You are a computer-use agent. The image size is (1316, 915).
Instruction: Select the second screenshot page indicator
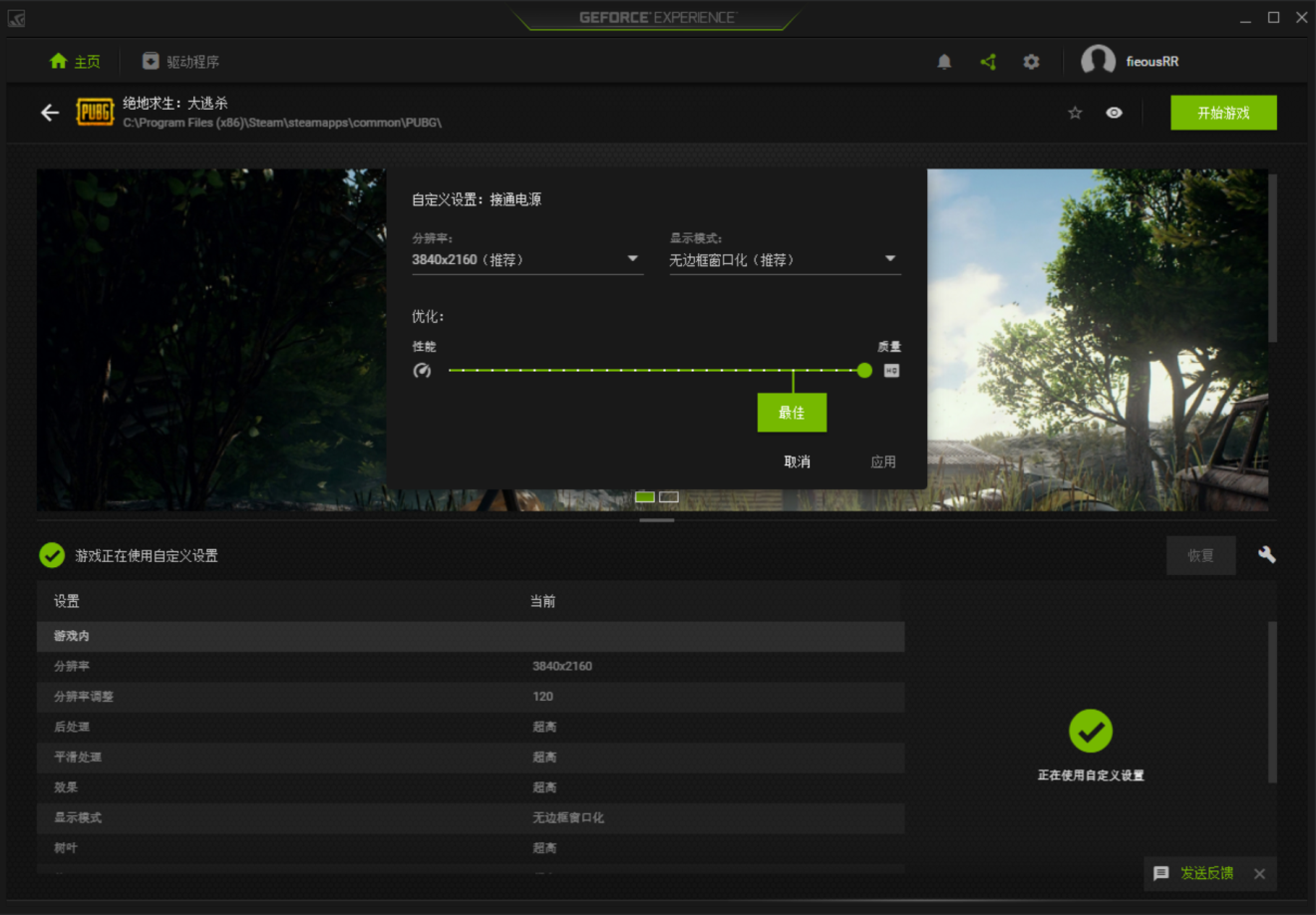point(669,496)
